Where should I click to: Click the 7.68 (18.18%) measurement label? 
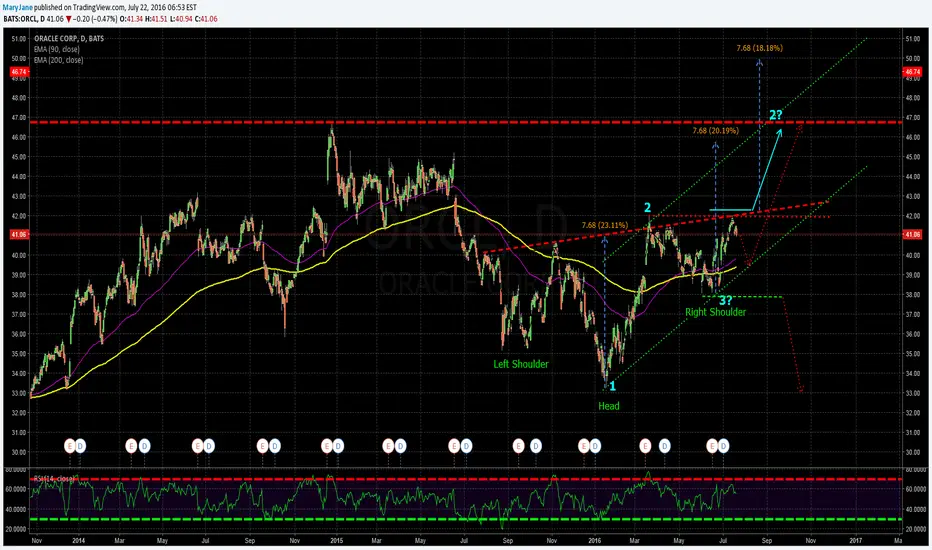coord(759,48)
